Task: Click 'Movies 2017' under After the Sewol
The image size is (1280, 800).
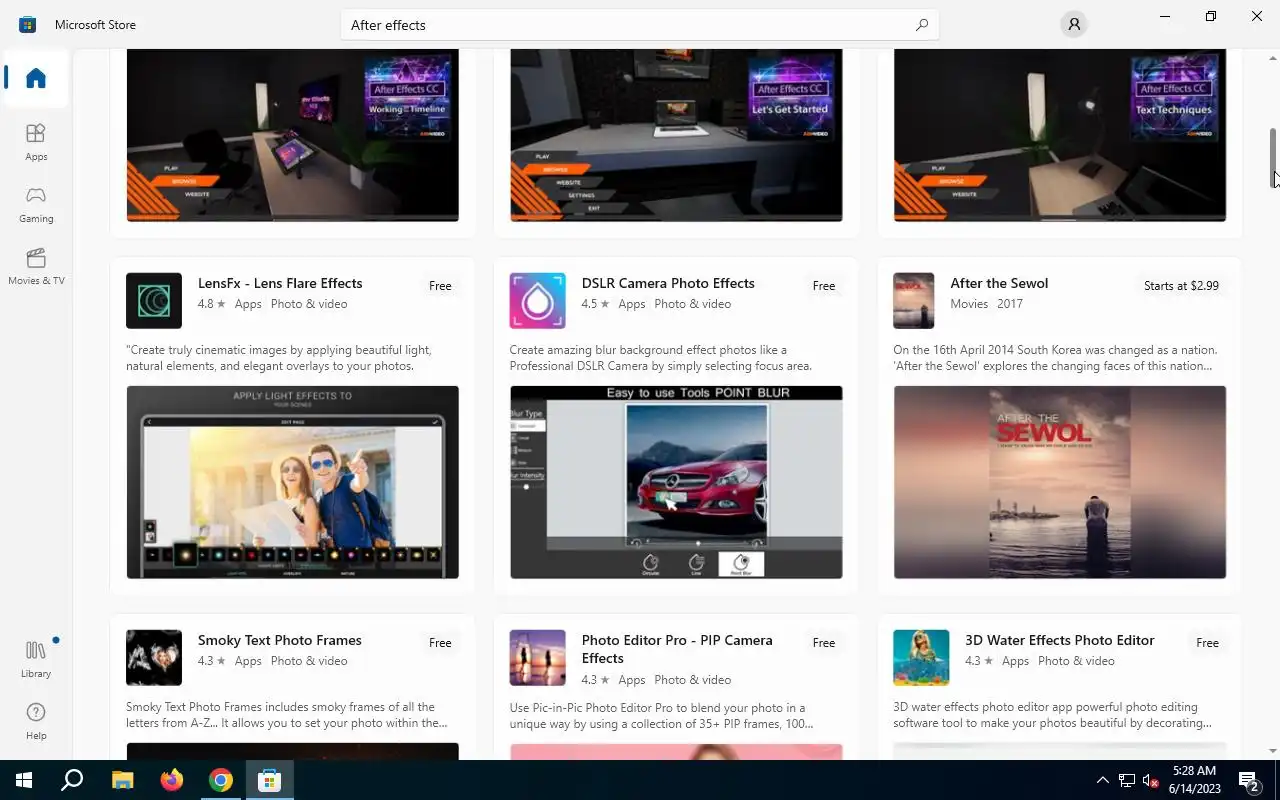Action: (986, 304)
